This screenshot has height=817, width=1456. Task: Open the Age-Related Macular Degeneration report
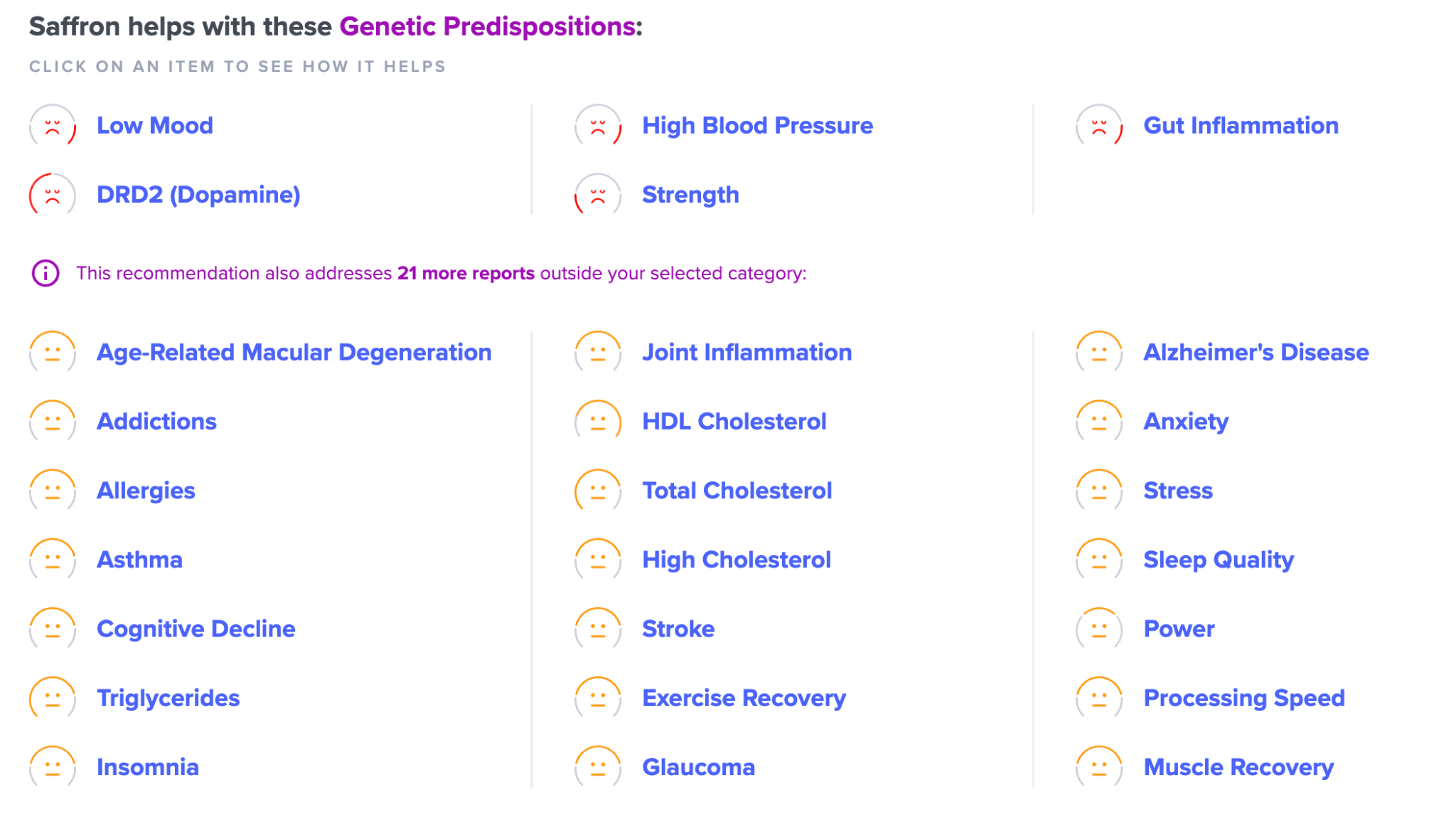294,353
